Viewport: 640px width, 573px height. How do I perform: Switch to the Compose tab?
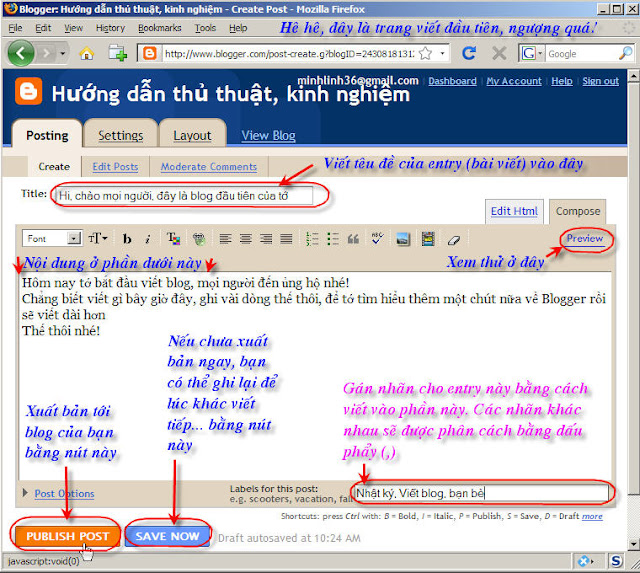click(578, 211)
